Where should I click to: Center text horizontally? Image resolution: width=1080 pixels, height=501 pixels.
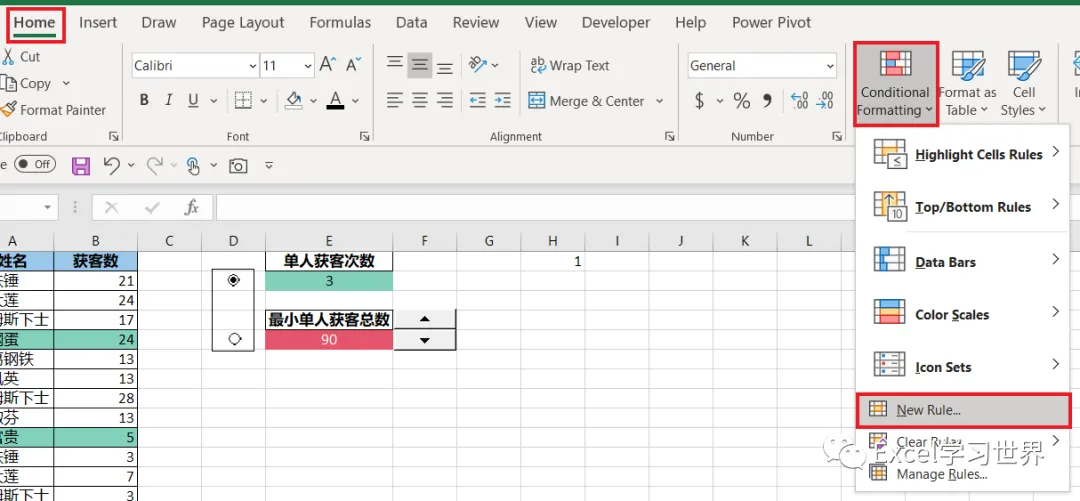pyautogui.click(x=419, y=101)
